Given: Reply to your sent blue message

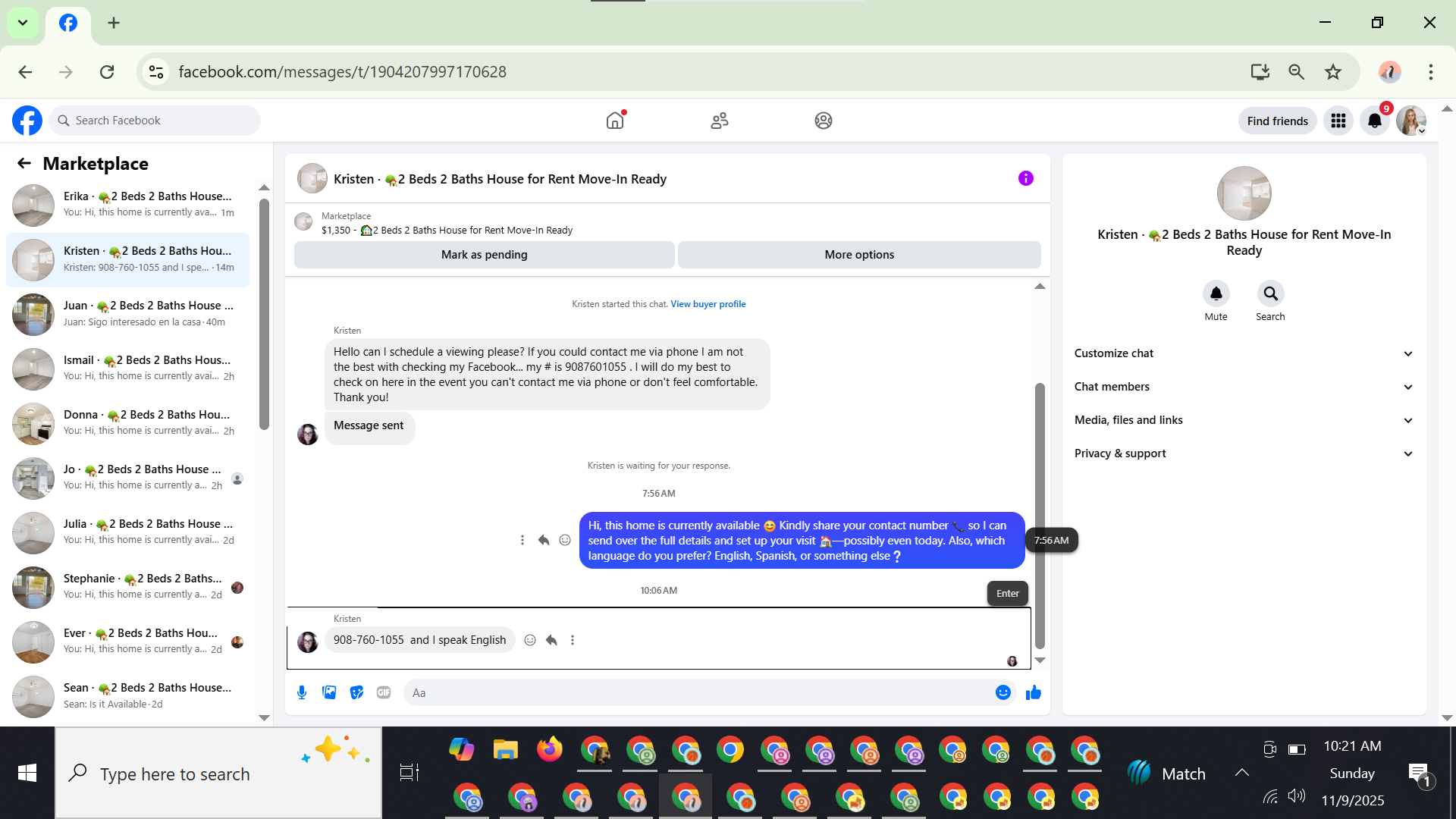Looking at the screenshot, I should coord(544,540).
